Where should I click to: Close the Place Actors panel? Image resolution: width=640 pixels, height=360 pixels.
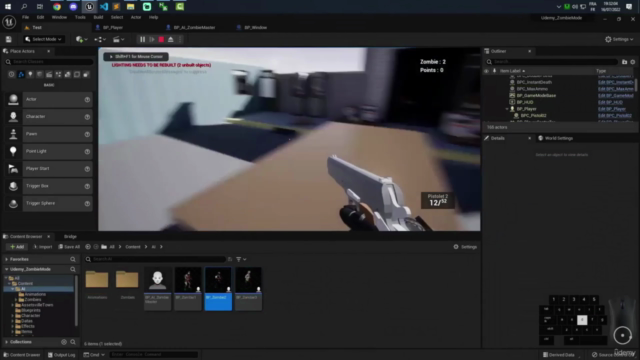tap(49, 51)
